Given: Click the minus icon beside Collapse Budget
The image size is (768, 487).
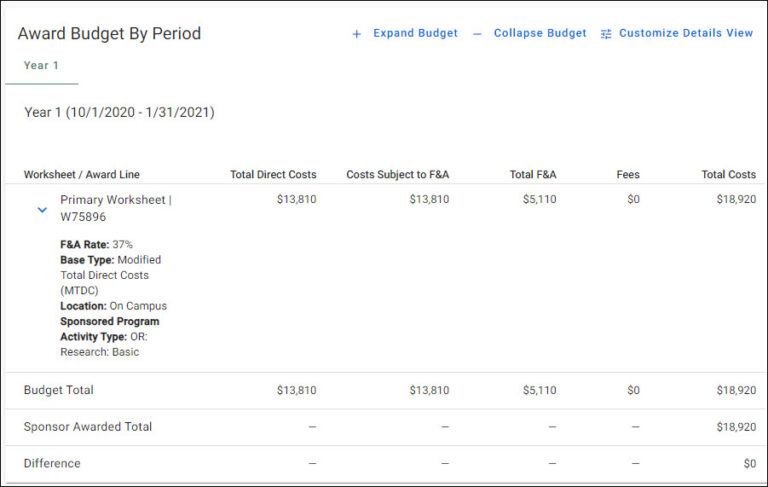Looking at the screenshot, I should (x=477, y=34).
